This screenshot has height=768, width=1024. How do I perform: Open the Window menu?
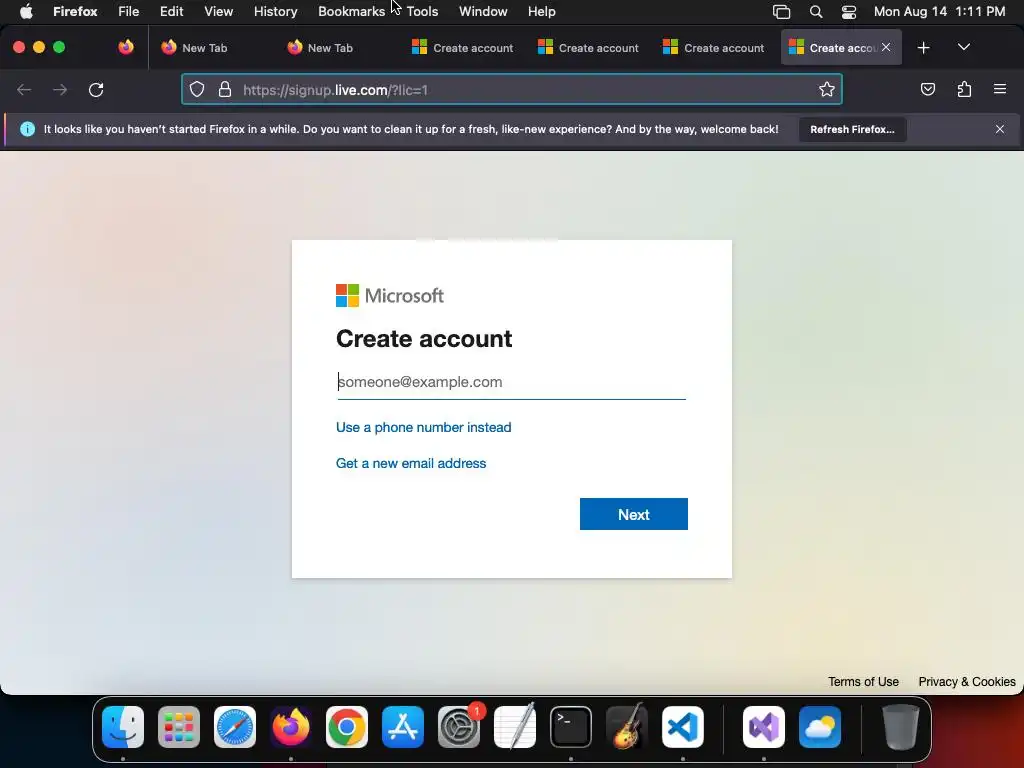(x=483, y=11)
